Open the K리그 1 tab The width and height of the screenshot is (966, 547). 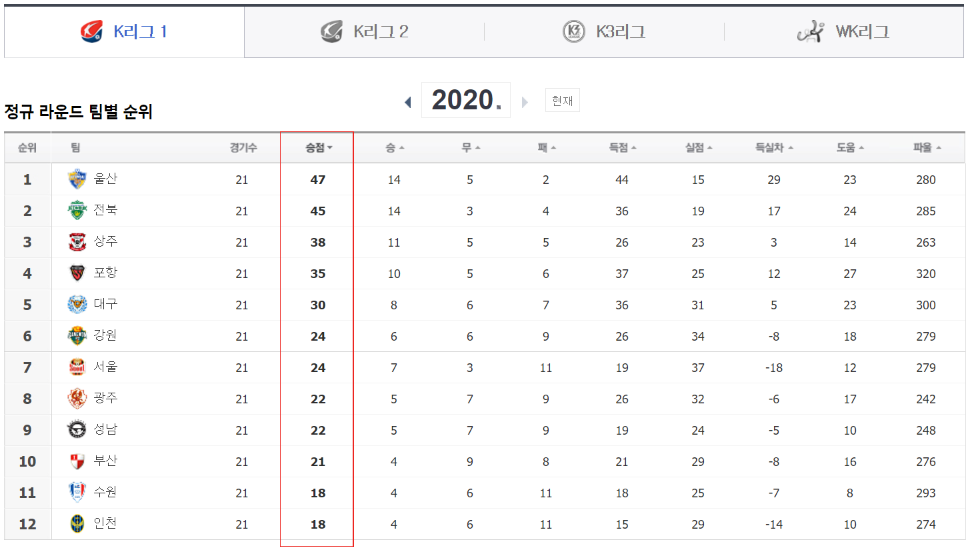pos(124,31)
